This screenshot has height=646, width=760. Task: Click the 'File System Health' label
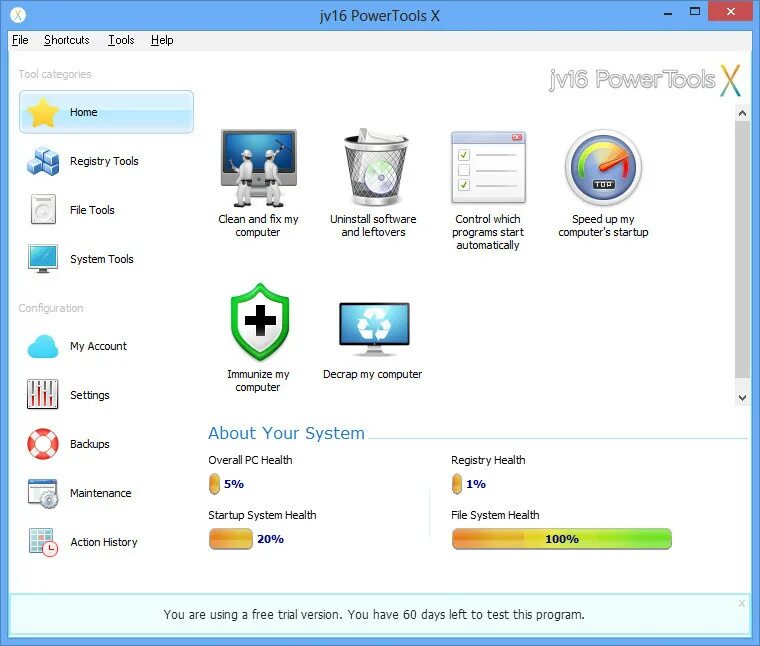(x=495, y=515)
